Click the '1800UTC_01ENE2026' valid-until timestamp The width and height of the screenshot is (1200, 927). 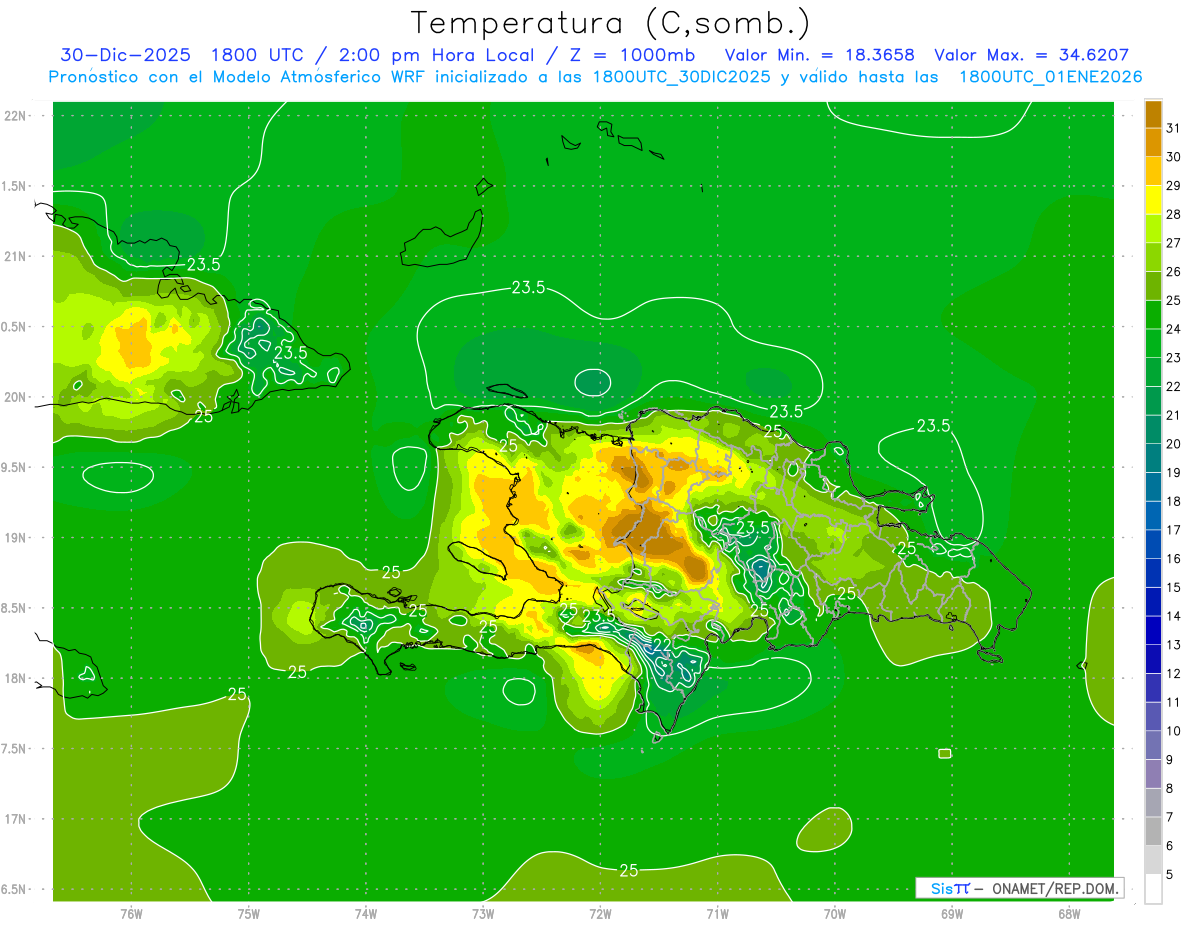(x=1050, y=77)
